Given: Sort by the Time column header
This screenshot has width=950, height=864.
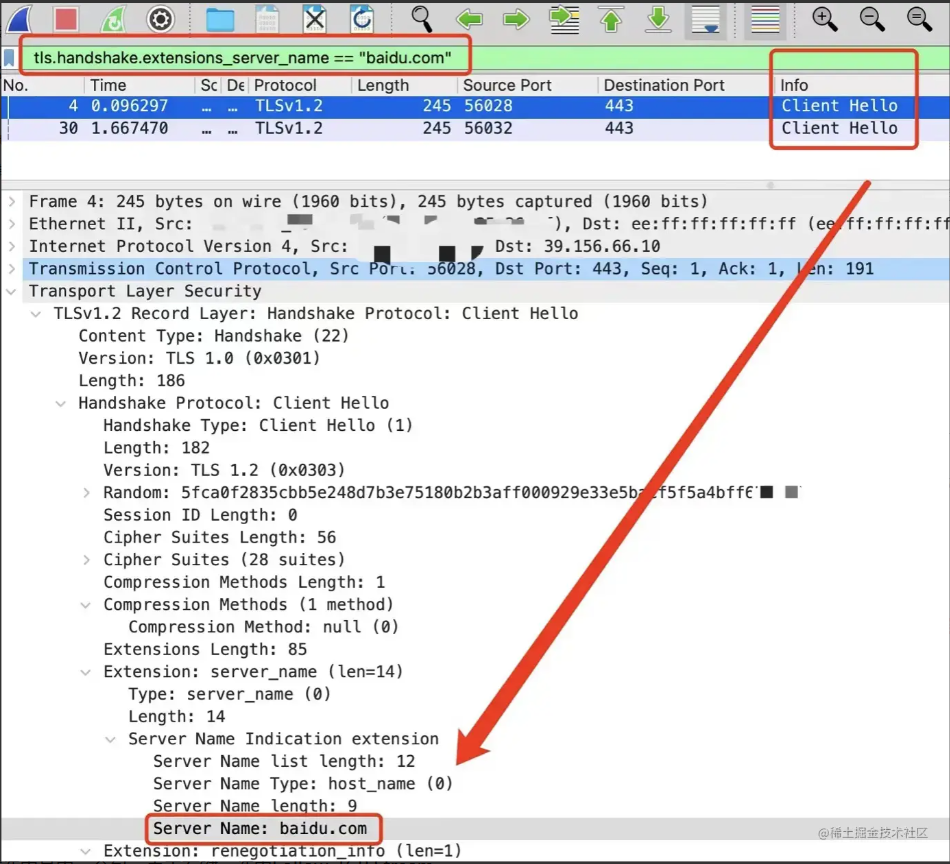Looking at the screenshot, I should click(139, 85).
